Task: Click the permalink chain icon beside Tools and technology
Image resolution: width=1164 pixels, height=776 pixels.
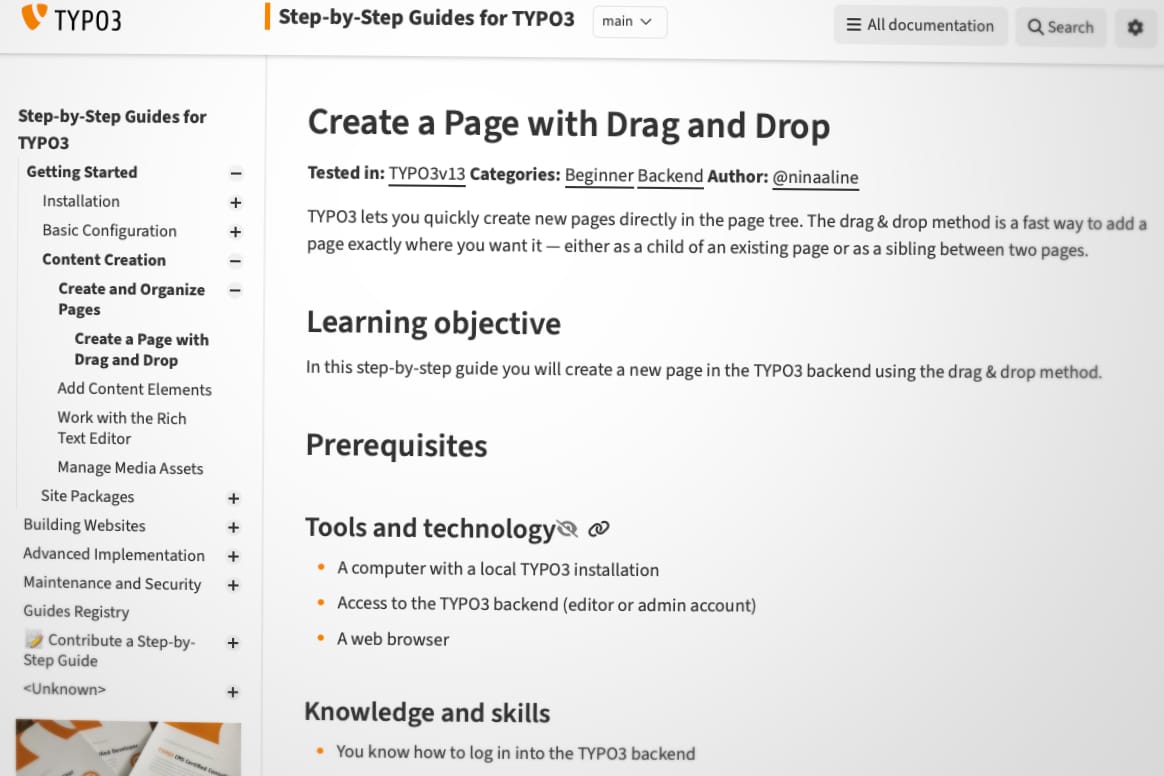Action: point(599,529)
